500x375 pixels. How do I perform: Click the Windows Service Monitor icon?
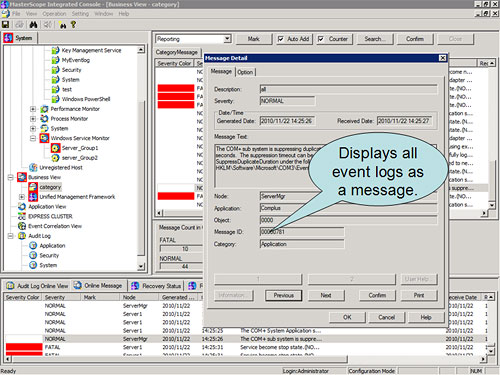pos(44,138)
